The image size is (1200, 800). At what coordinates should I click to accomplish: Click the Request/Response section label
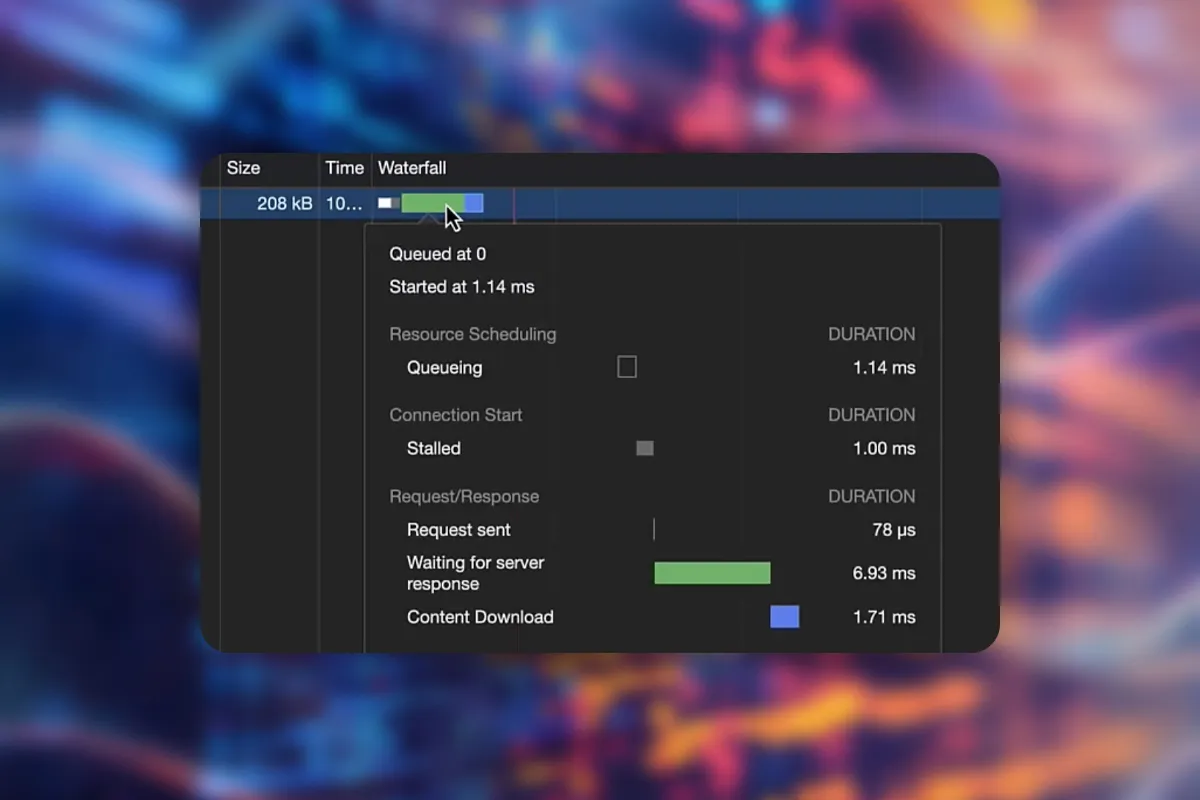464,496
